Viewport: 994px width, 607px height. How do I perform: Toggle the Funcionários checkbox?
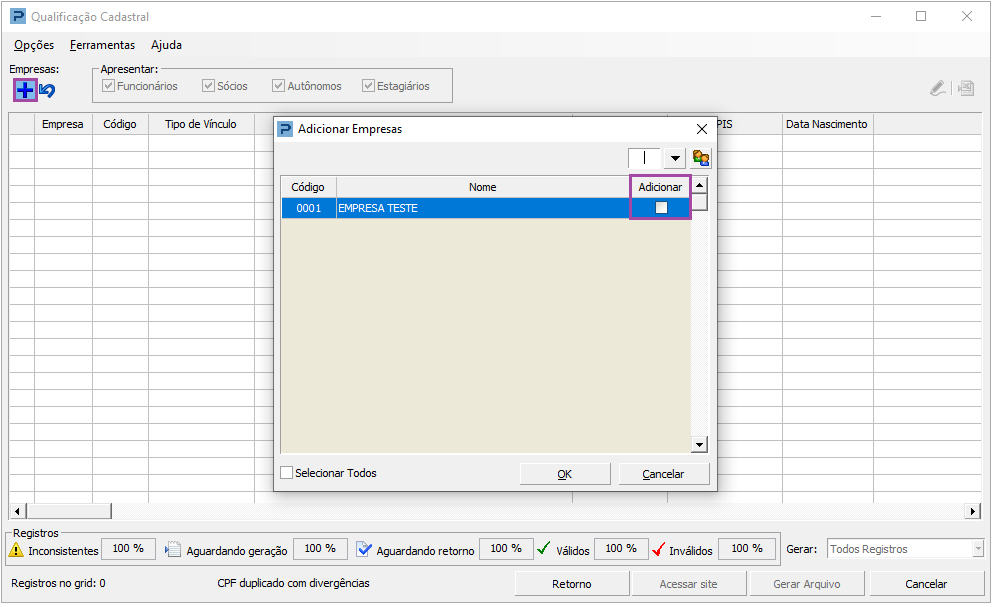[108, 86]
